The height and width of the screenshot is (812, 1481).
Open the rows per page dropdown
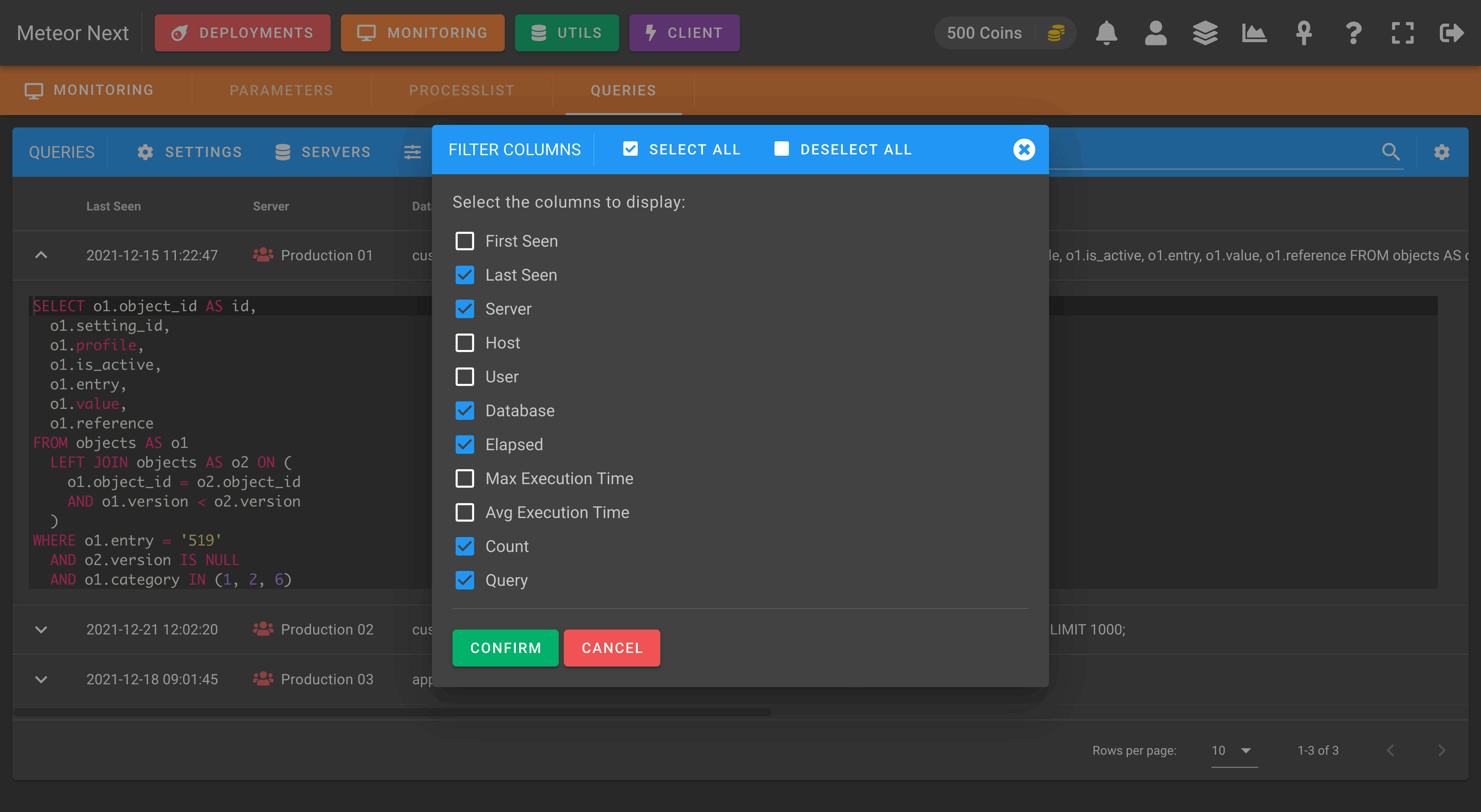coord(1234,751)
